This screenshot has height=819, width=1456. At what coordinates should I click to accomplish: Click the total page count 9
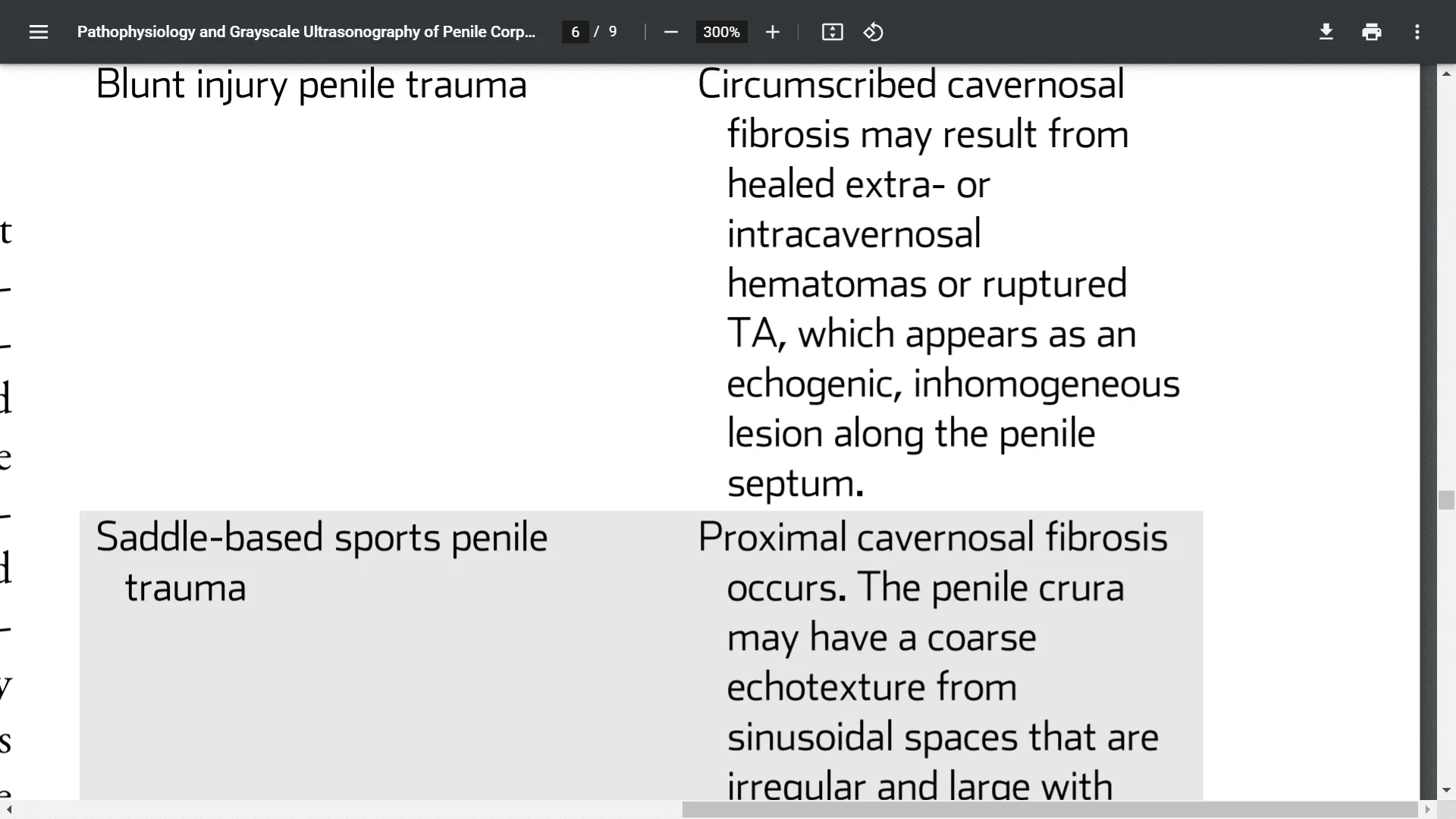click(613, 32)
